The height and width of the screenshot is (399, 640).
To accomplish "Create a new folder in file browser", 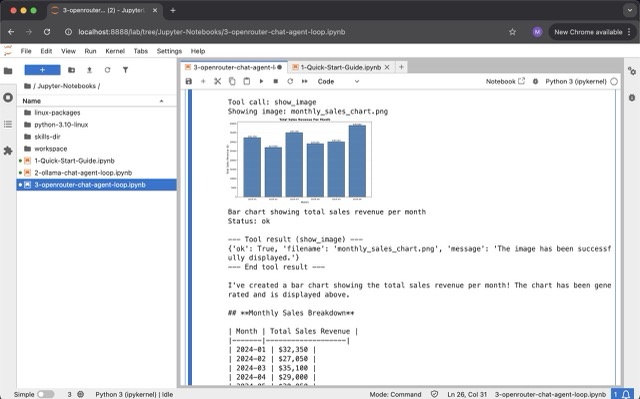I will tap(71, 70).
